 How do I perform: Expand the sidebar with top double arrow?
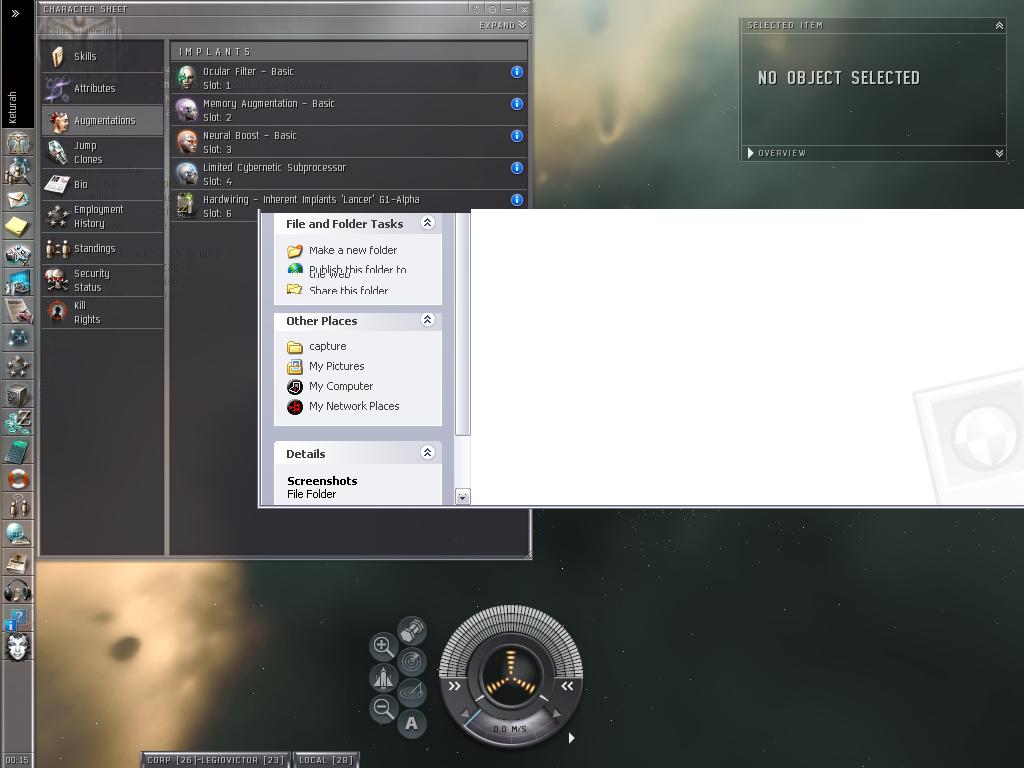(16, 13)
